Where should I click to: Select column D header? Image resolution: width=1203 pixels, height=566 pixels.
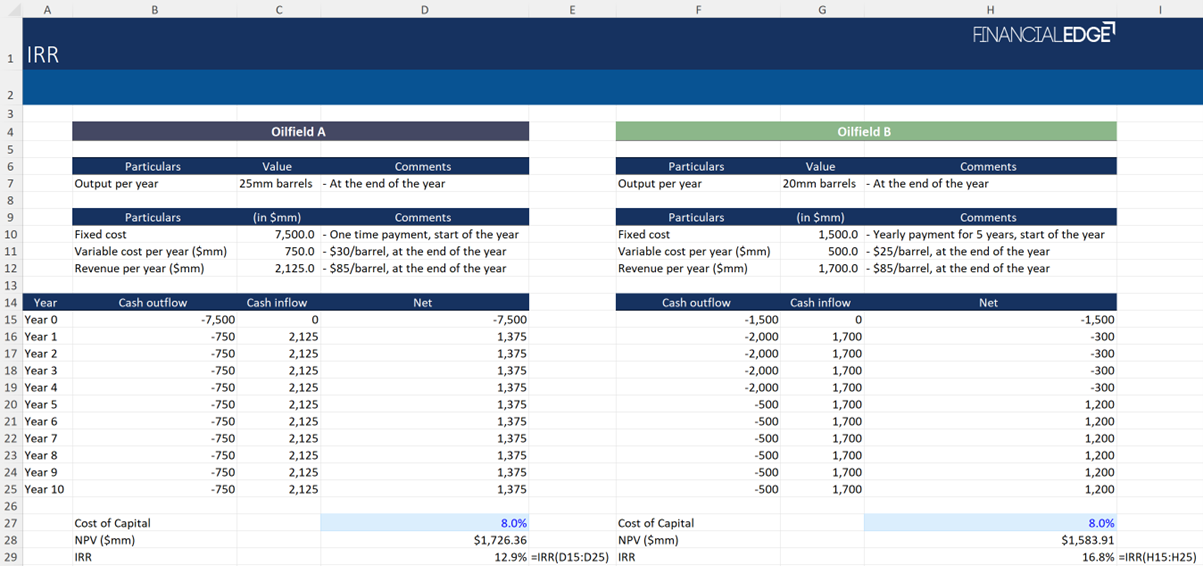424,9
